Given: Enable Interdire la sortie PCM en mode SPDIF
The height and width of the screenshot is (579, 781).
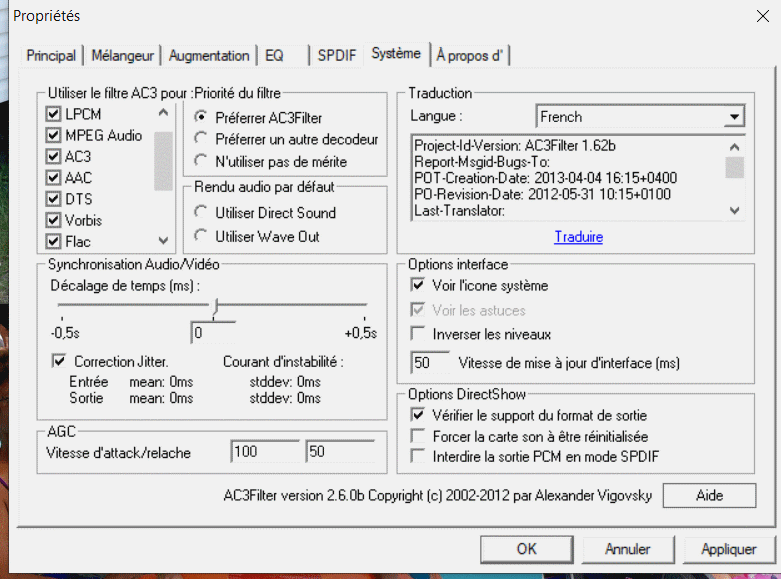Looking at the screenshot, I should 418,456.
